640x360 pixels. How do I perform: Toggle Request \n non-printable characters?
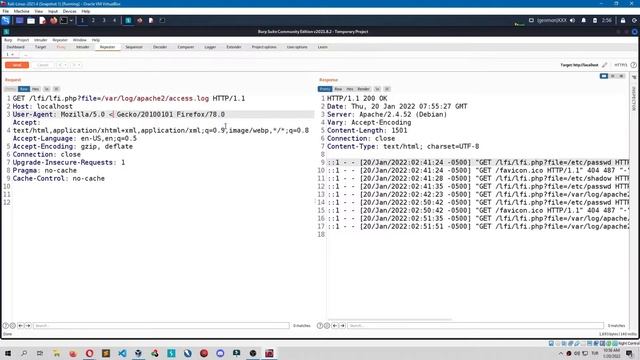[47, 89]
